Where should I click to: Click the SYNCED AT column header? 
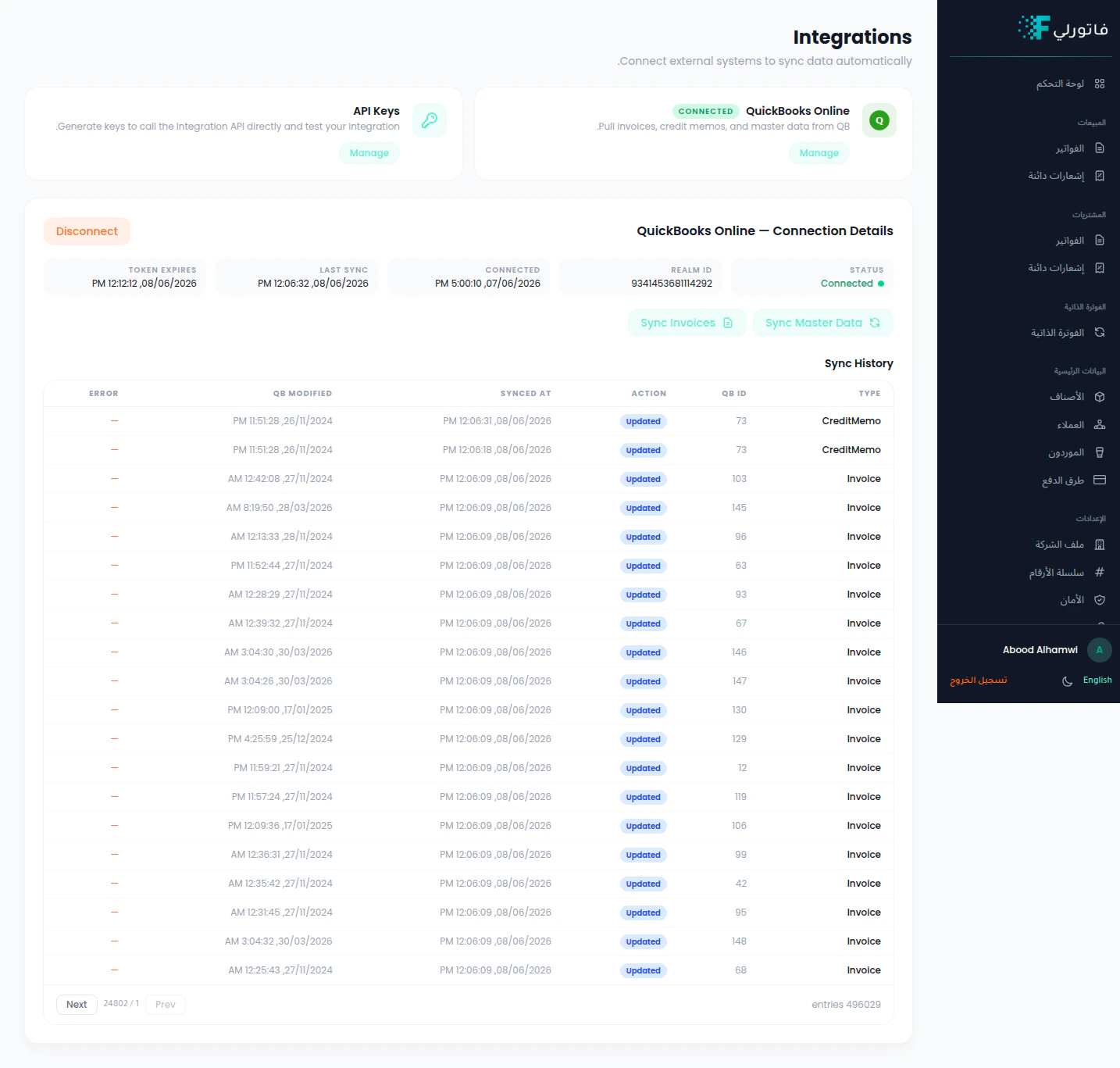526,394
